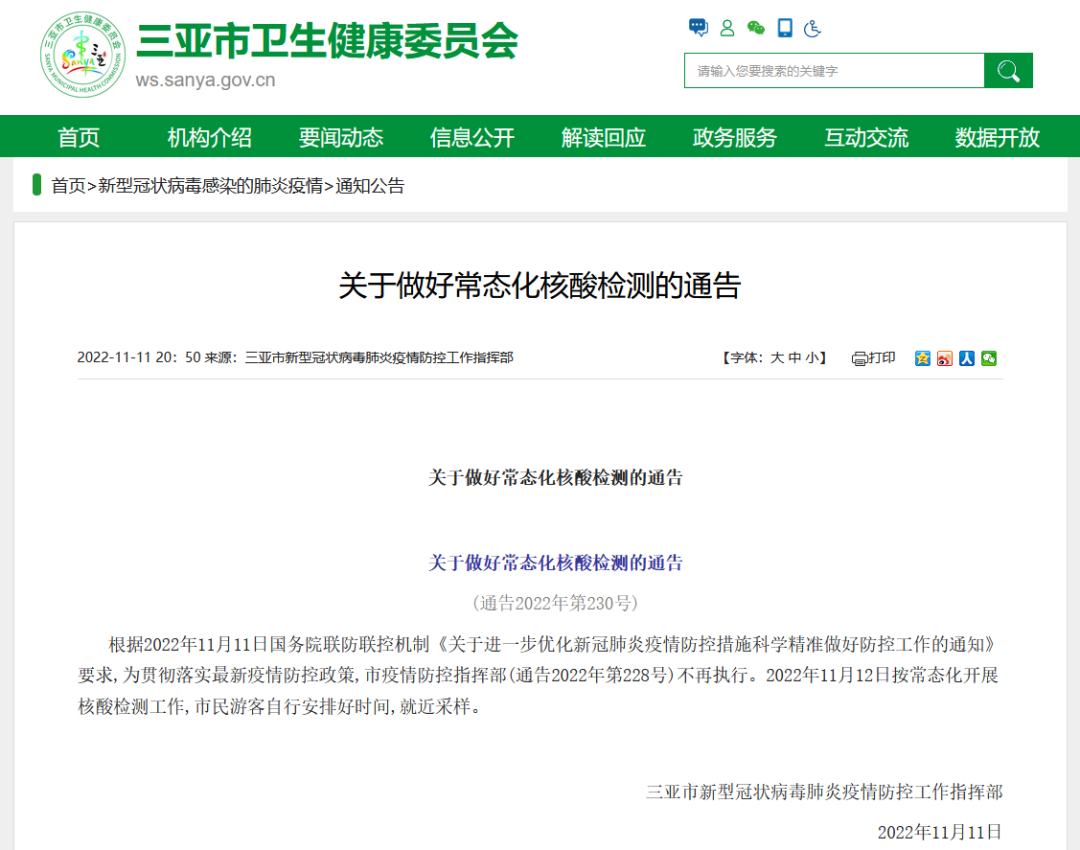Click the 通知公告 breadcrumb link
This screenshot has height=850, width=1080.
click(x=370, y=185)
